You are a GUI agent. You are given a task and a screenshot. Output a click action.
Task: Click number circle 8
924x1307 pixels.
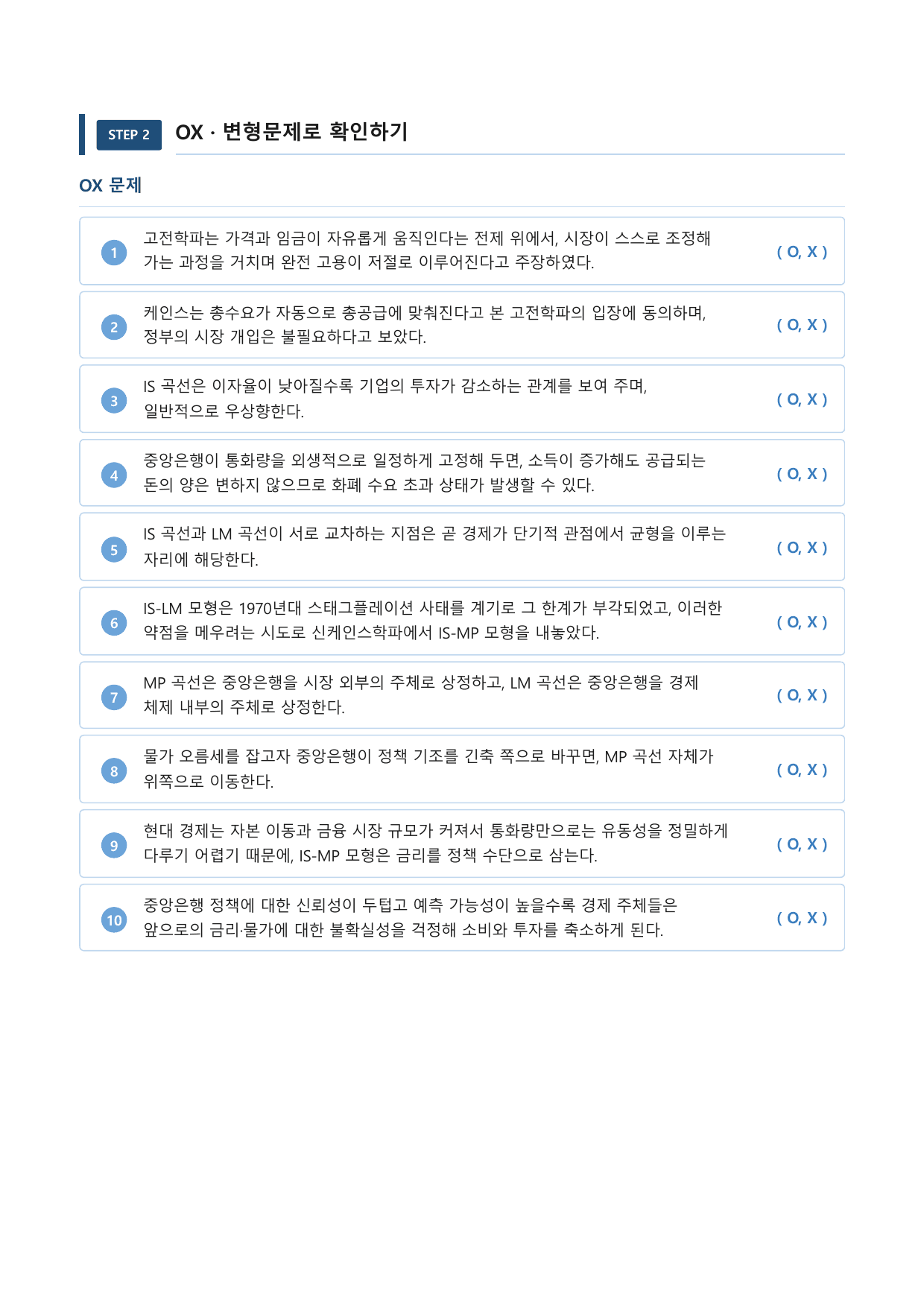pos(114,771)
